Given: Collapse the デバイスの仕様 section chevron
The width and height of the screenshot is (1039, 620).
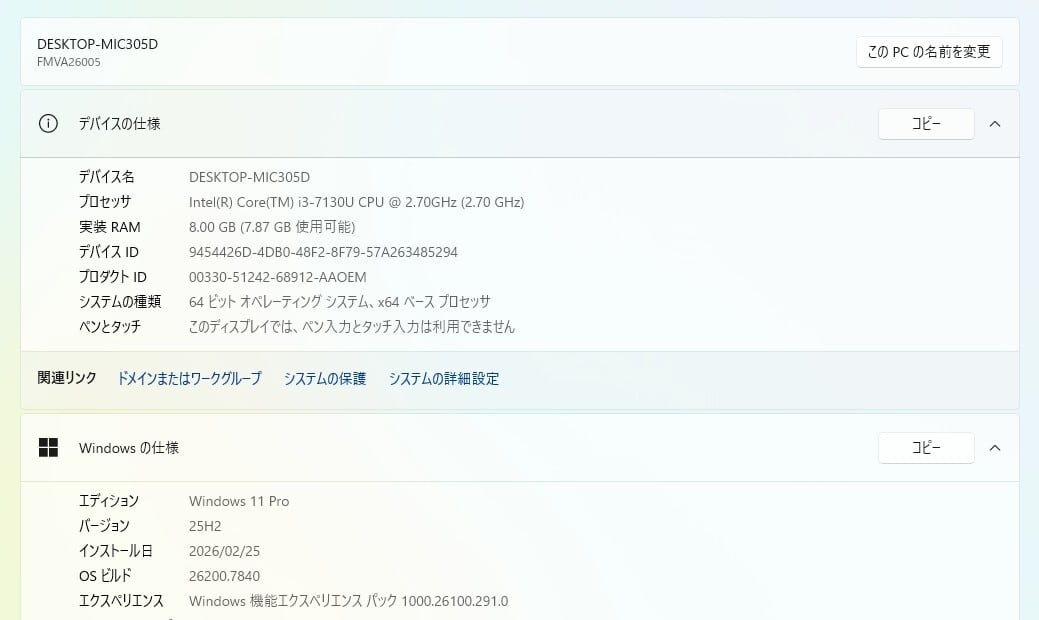Looking at the screenshot, I should [x=995, y=124].
